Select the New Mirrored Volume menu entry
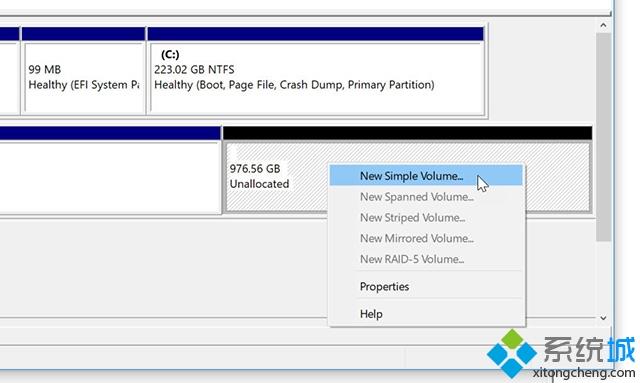The image size is (640, 383). (x=426, y=238)
